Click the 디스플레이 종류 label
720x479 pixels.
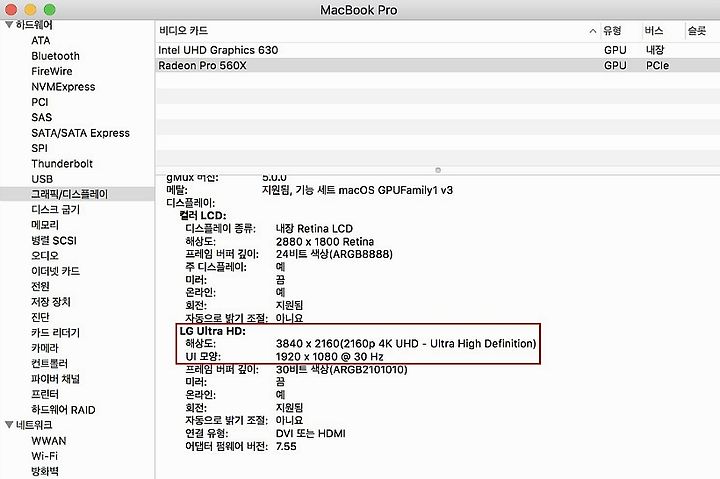[x=220, y=229]
